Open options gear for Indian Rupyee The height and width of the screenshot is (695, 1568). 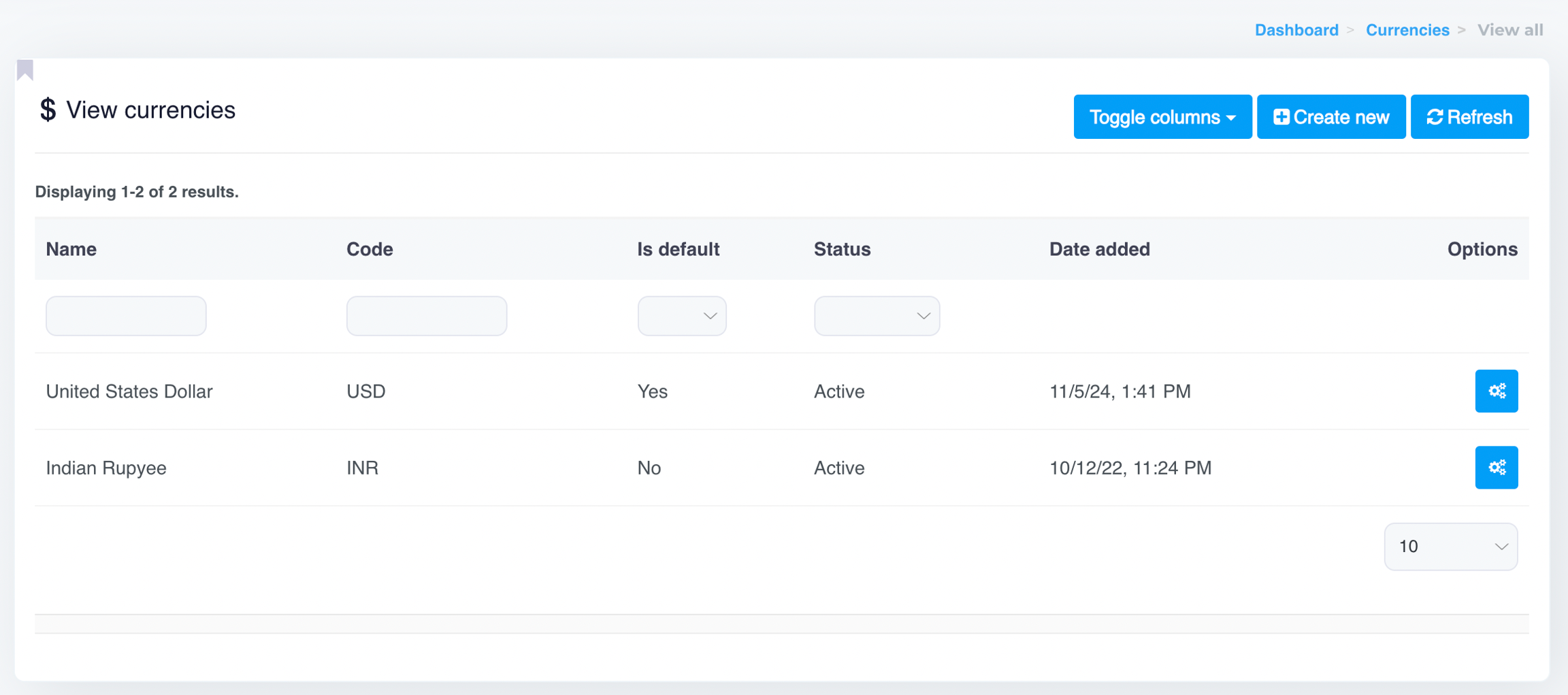[1496, 468]
